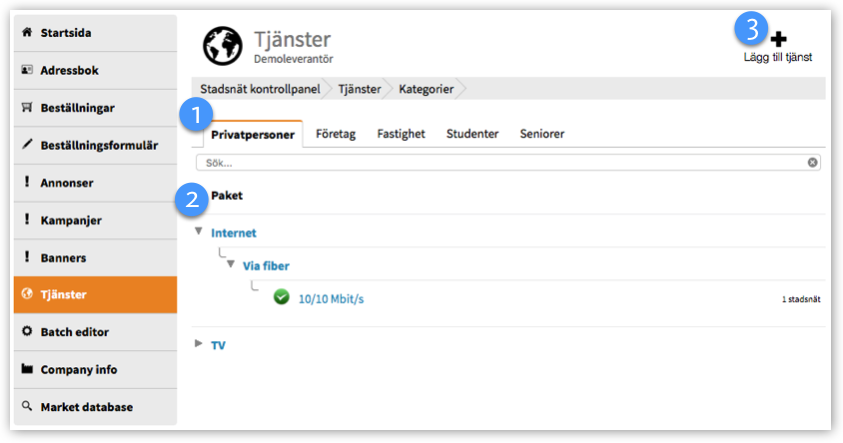
Task: Click the home icon for Startsida
Action: click(27, 33)
